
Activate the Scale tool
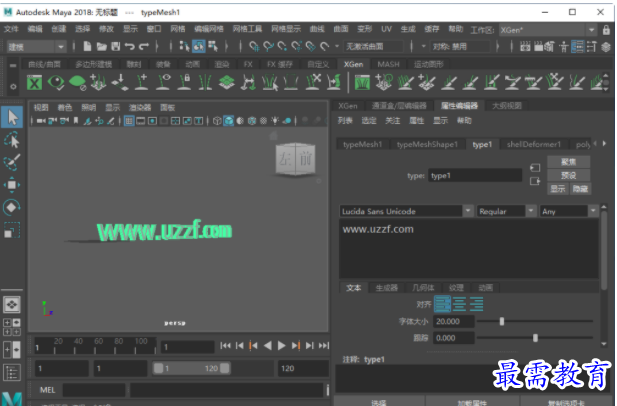click(12, 230)
